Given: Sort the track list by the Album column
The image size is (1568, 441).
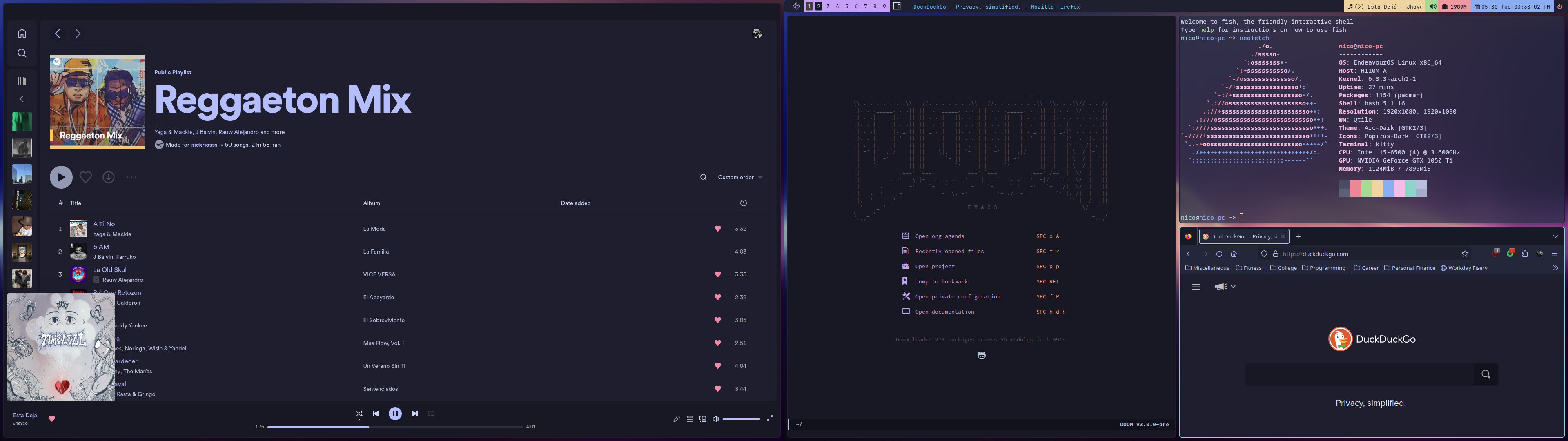Looking at the screenshot, I should (371, 203).
